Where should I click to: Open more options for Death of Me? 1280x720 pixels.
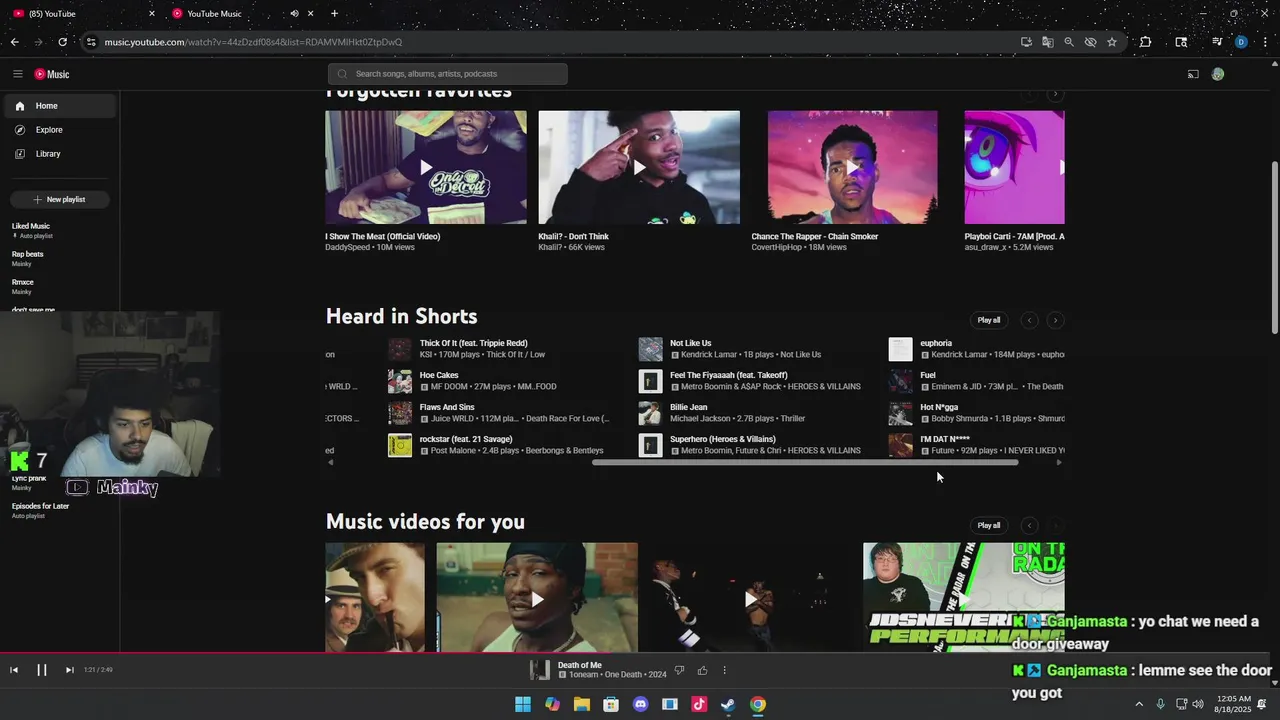[x=725, y=670]
